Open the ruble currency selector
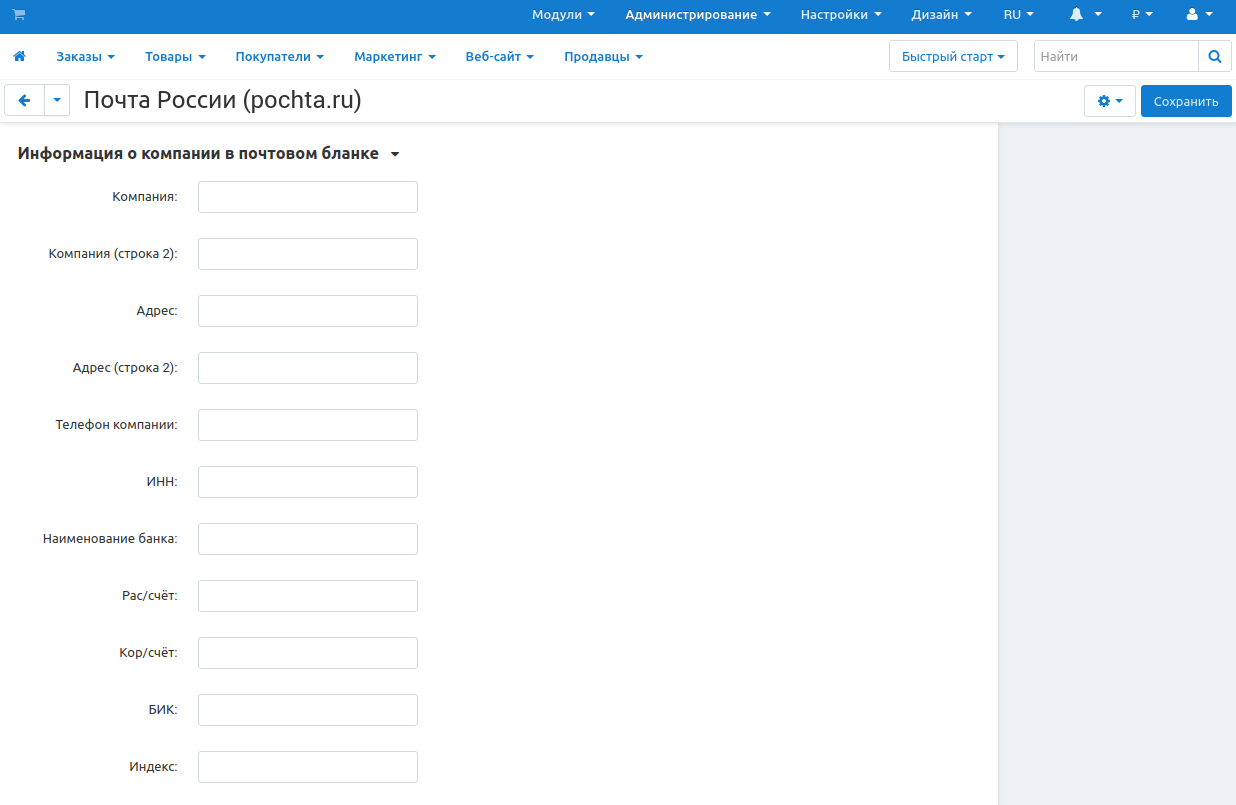 pyautogui.click(x=1142, y=15)
